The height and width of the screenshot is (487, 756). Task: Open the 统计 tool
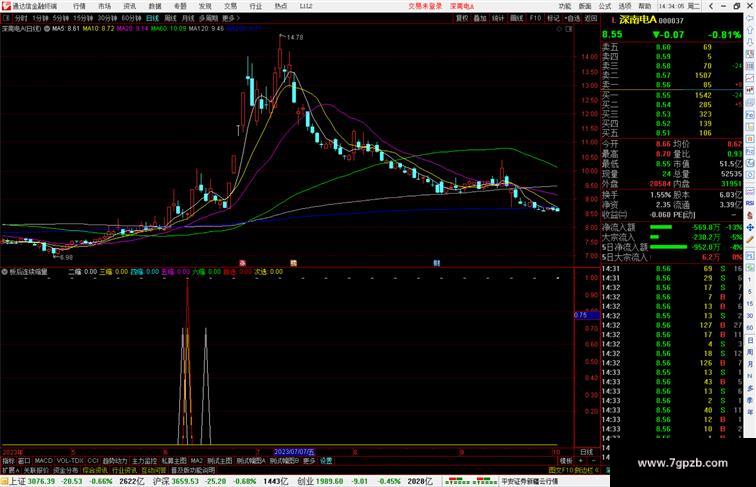tap(498, 18)
